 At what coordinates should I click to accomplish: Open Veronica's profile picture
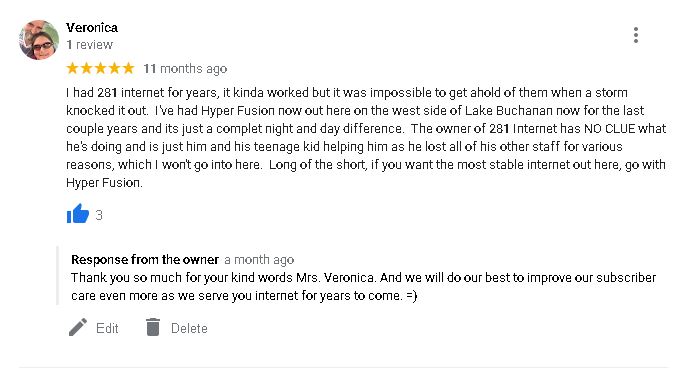(x=39, y=40)
